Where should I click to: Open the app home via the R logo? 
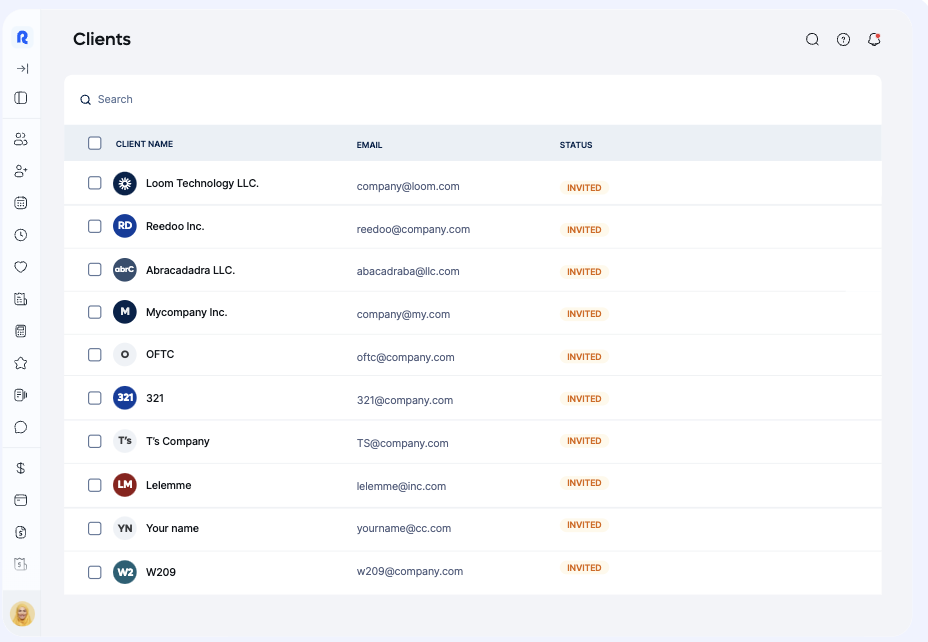click(x=21, y=37)
